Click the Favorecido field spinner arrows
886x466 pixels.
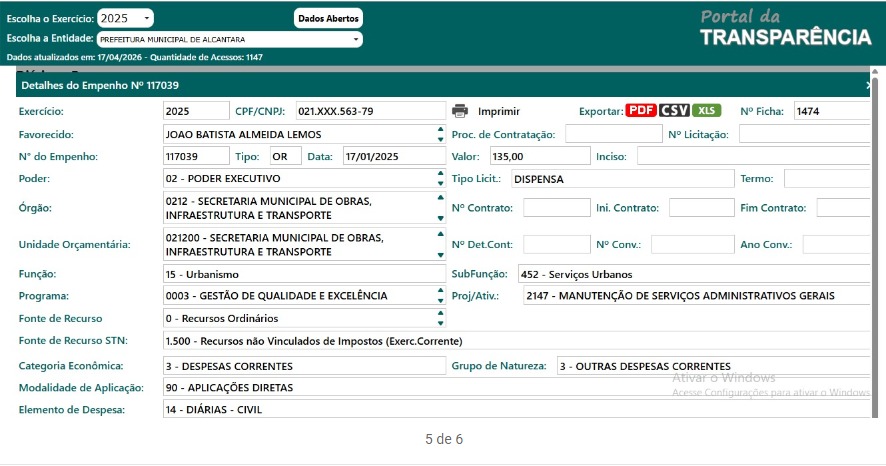(440, 134)
